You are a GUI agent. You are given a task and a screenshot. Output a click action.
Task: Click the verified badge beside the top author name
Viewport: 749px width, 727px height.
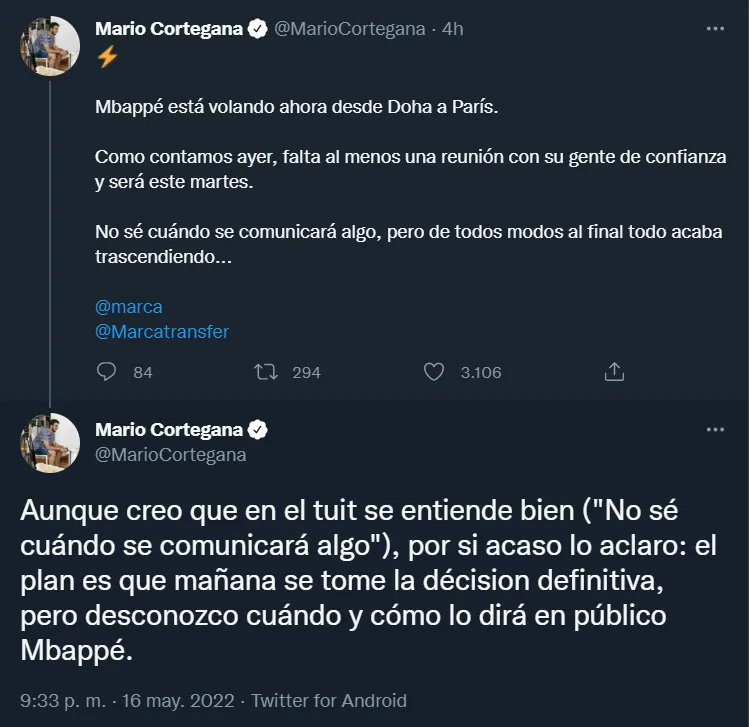click(x=257, y=29)
